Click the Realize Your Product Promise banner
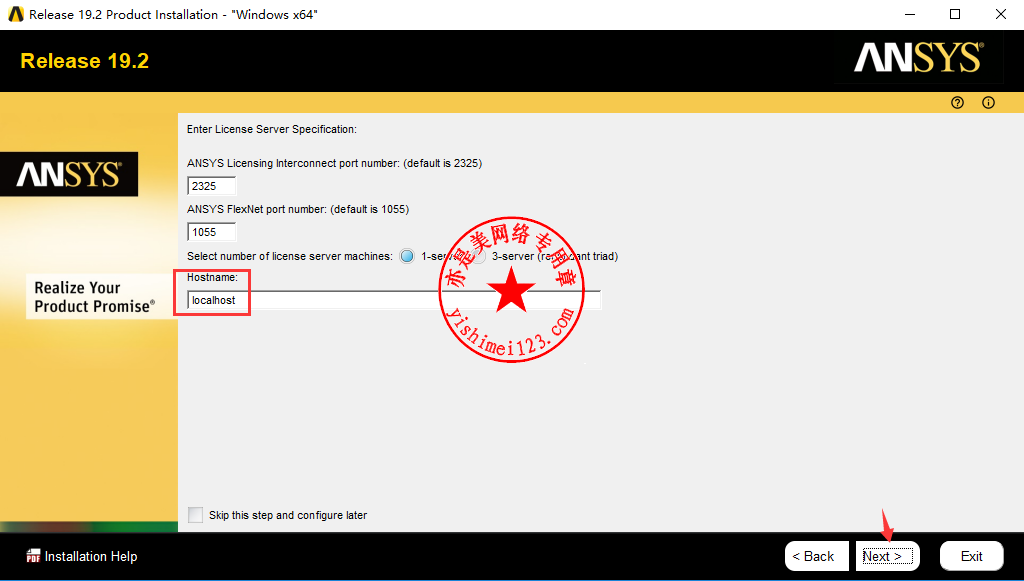The height and width of the screenshot is (581, 1024). [x=94, y=297]
